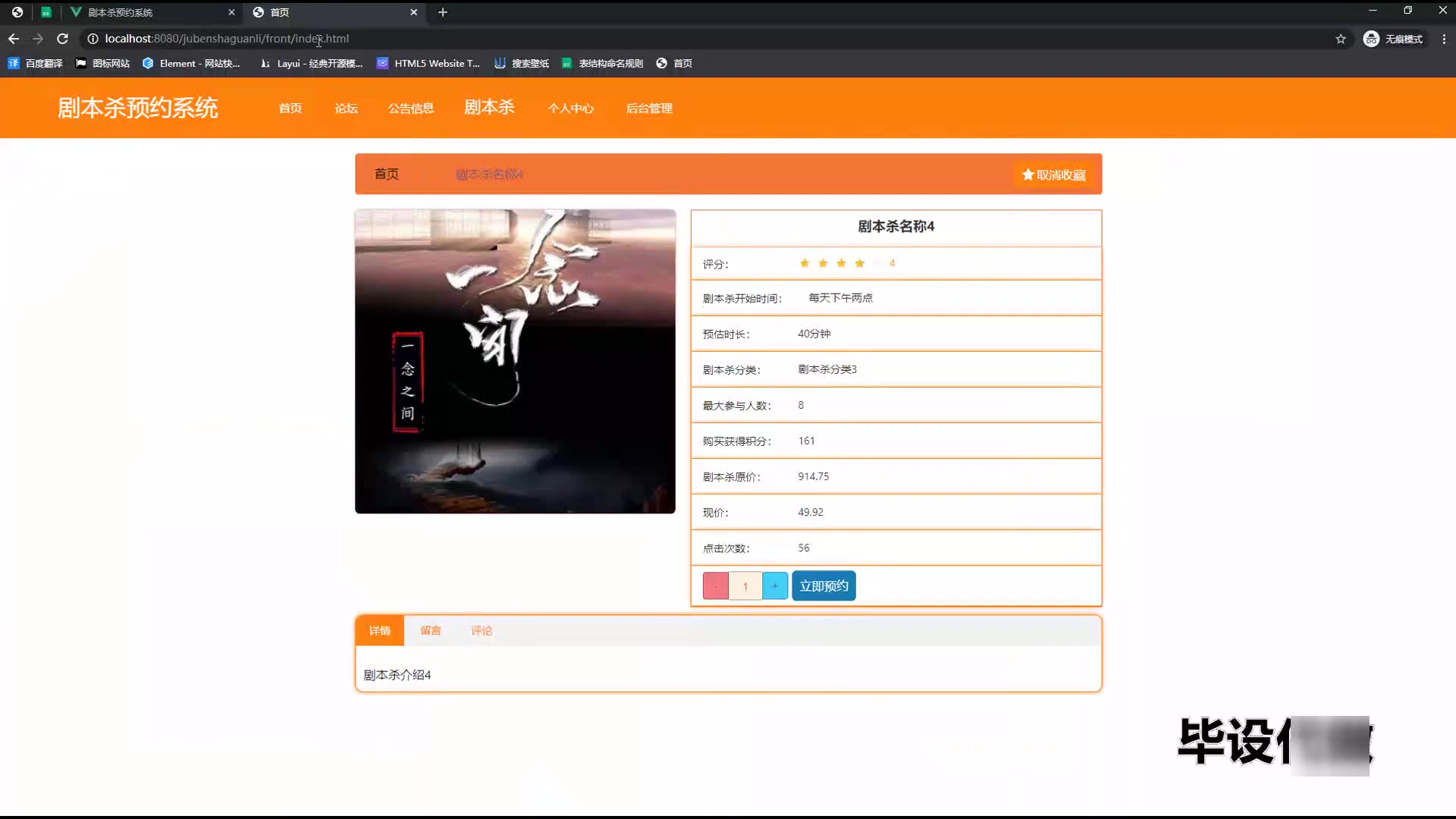Toggle 取消收藏 favorite button
This screenshot has height=819, width=1456.
[x=1053, y=175]
